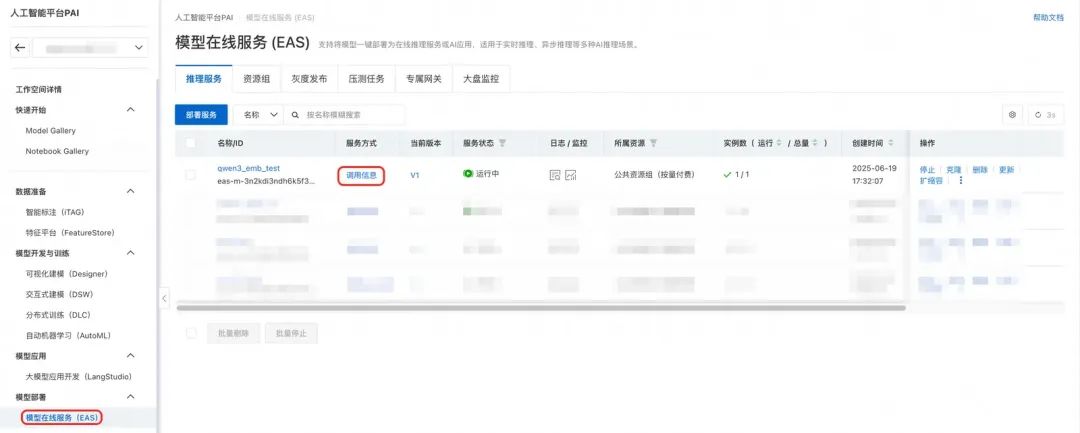Screen dimensions: 1080x433
Task: Click the 部署服务 button
Action: (x=202, y=115)
